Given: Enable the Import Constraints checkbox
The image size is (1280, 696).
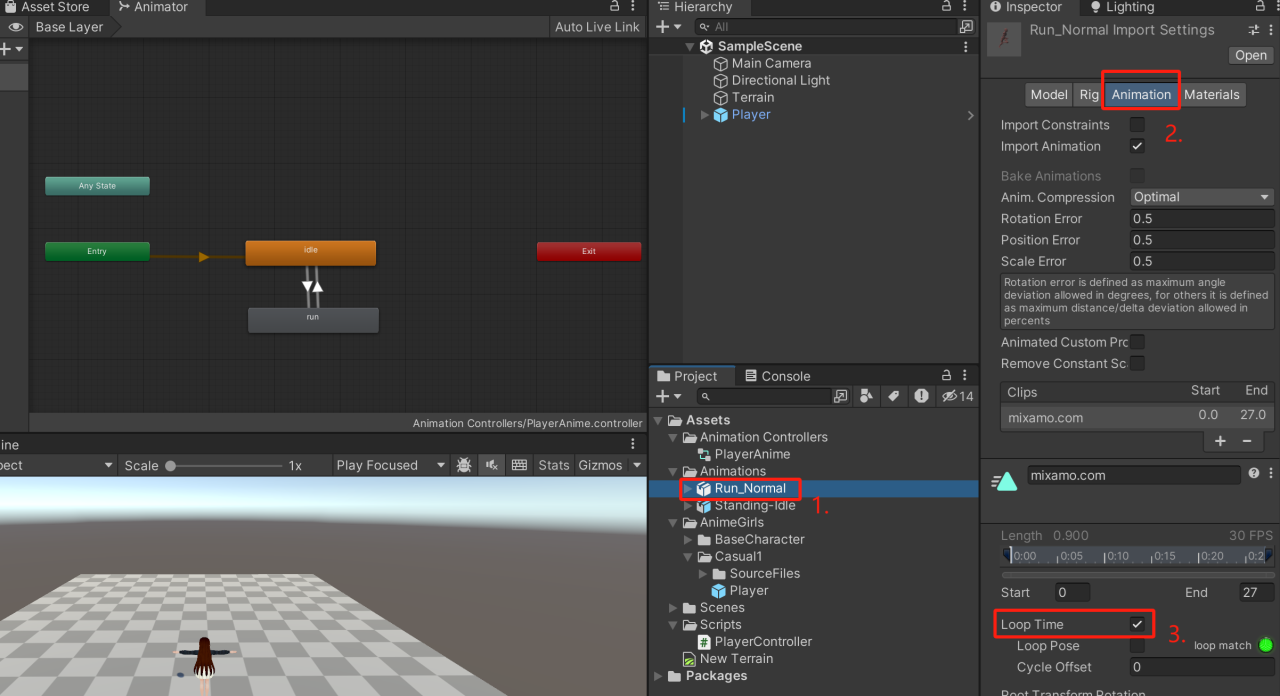Looking at the screenshot, I should tap(1137, 125).
